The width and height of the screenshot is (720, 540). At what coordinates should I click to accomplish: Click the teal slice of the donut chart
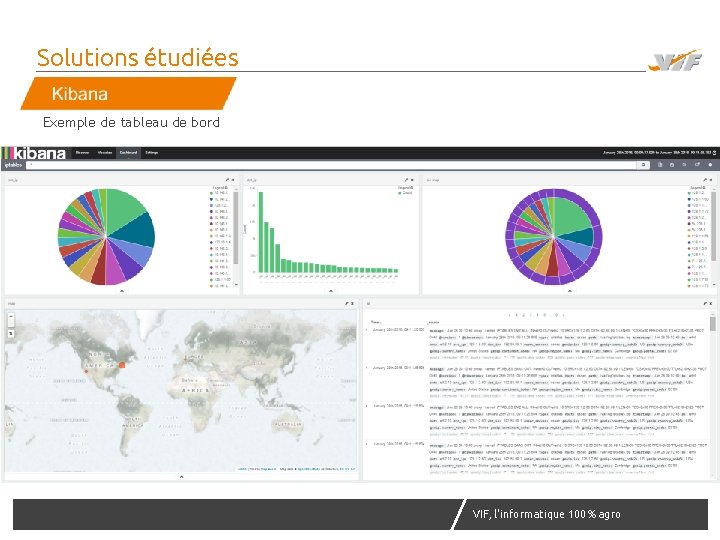[x=582, y=236]
